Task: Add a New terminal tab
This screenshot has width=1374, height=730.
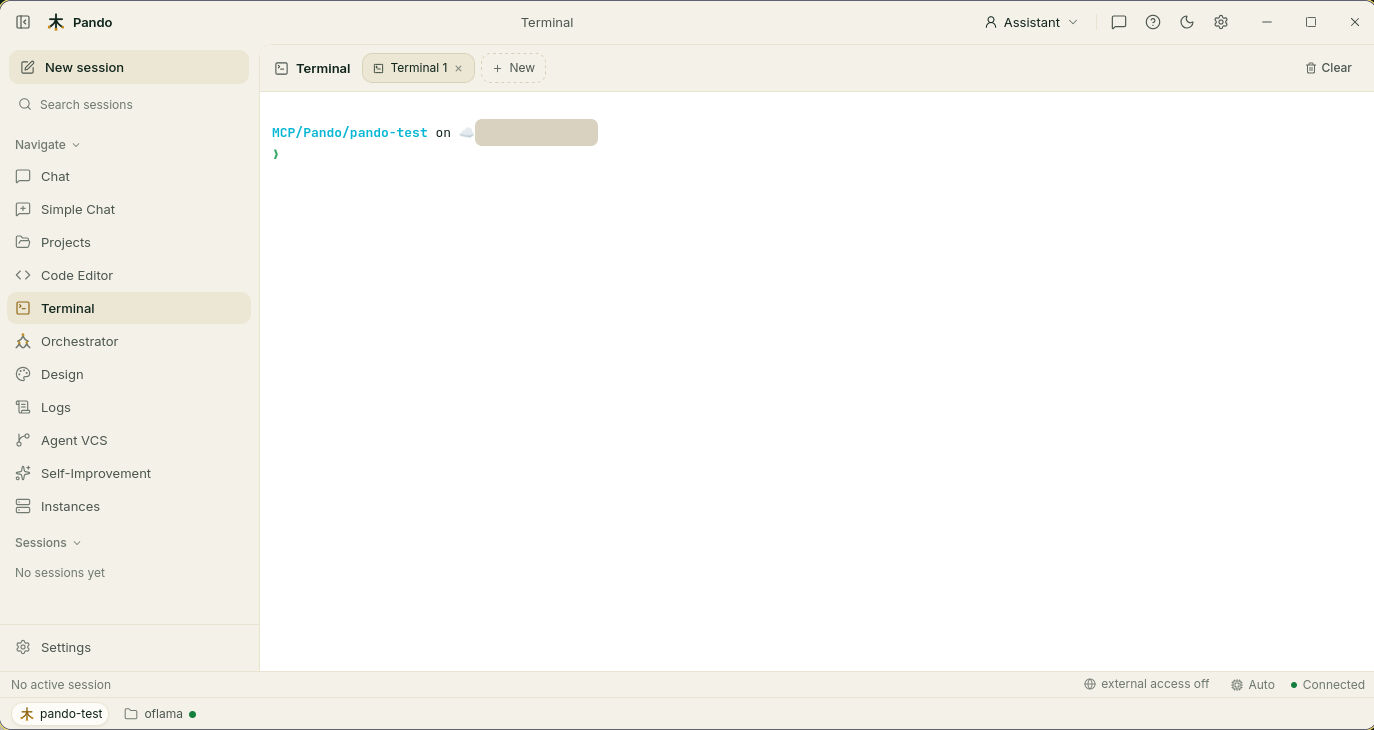Action: point(513,68)
